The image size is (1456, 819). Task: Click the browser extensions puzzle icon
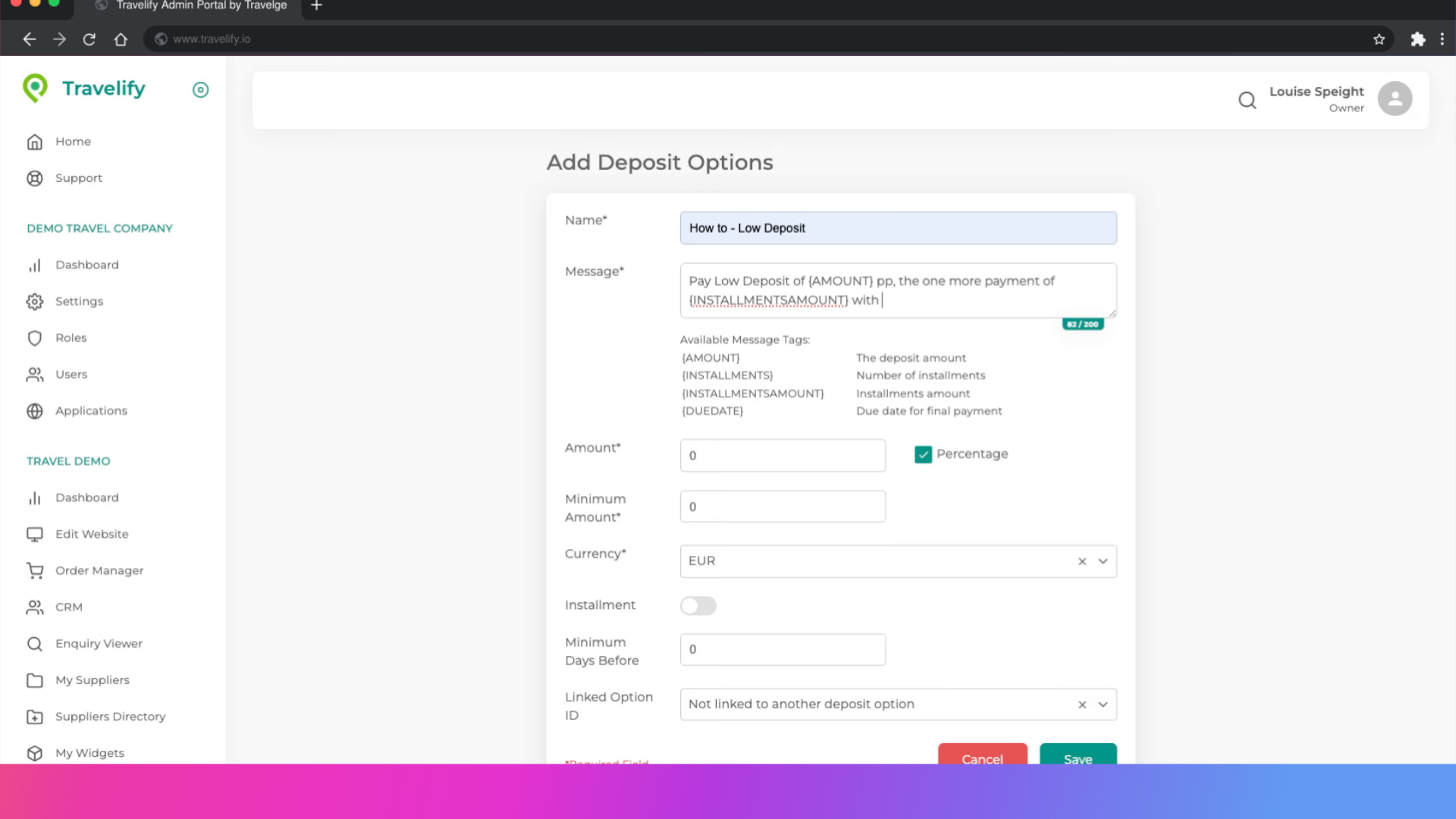[x=1417, y=39]
